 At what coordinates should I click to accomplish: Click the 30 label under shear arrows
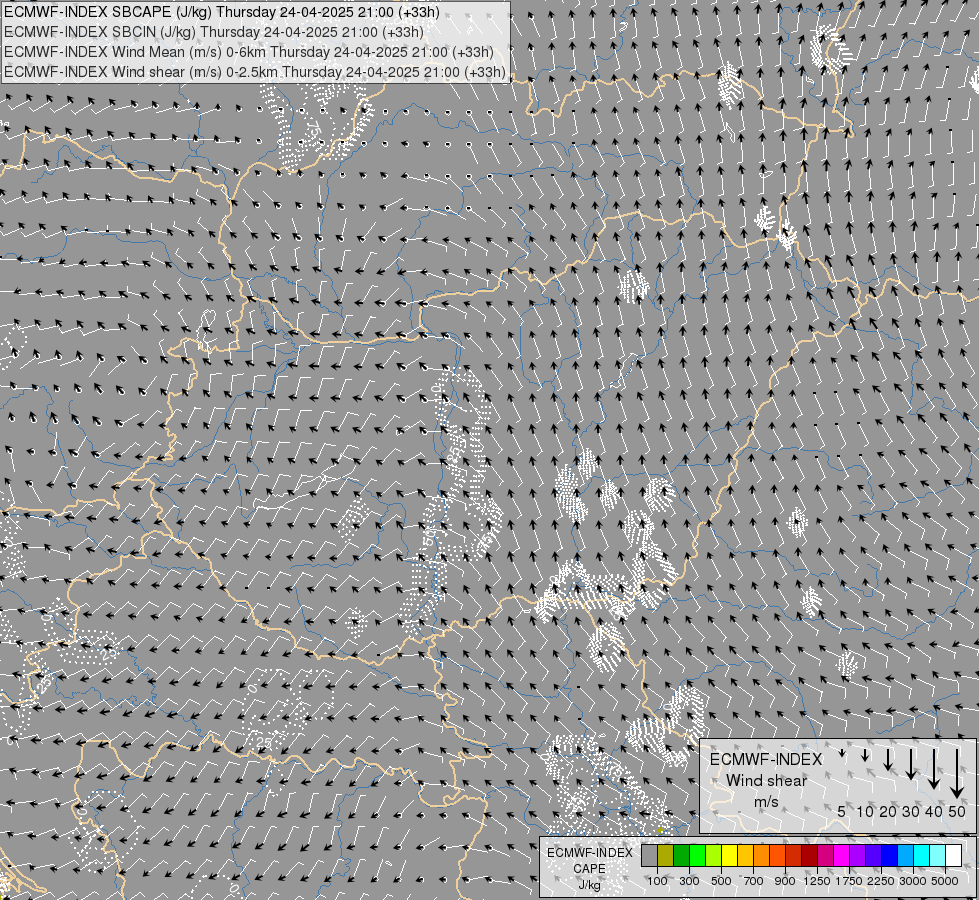click(911, 812)
